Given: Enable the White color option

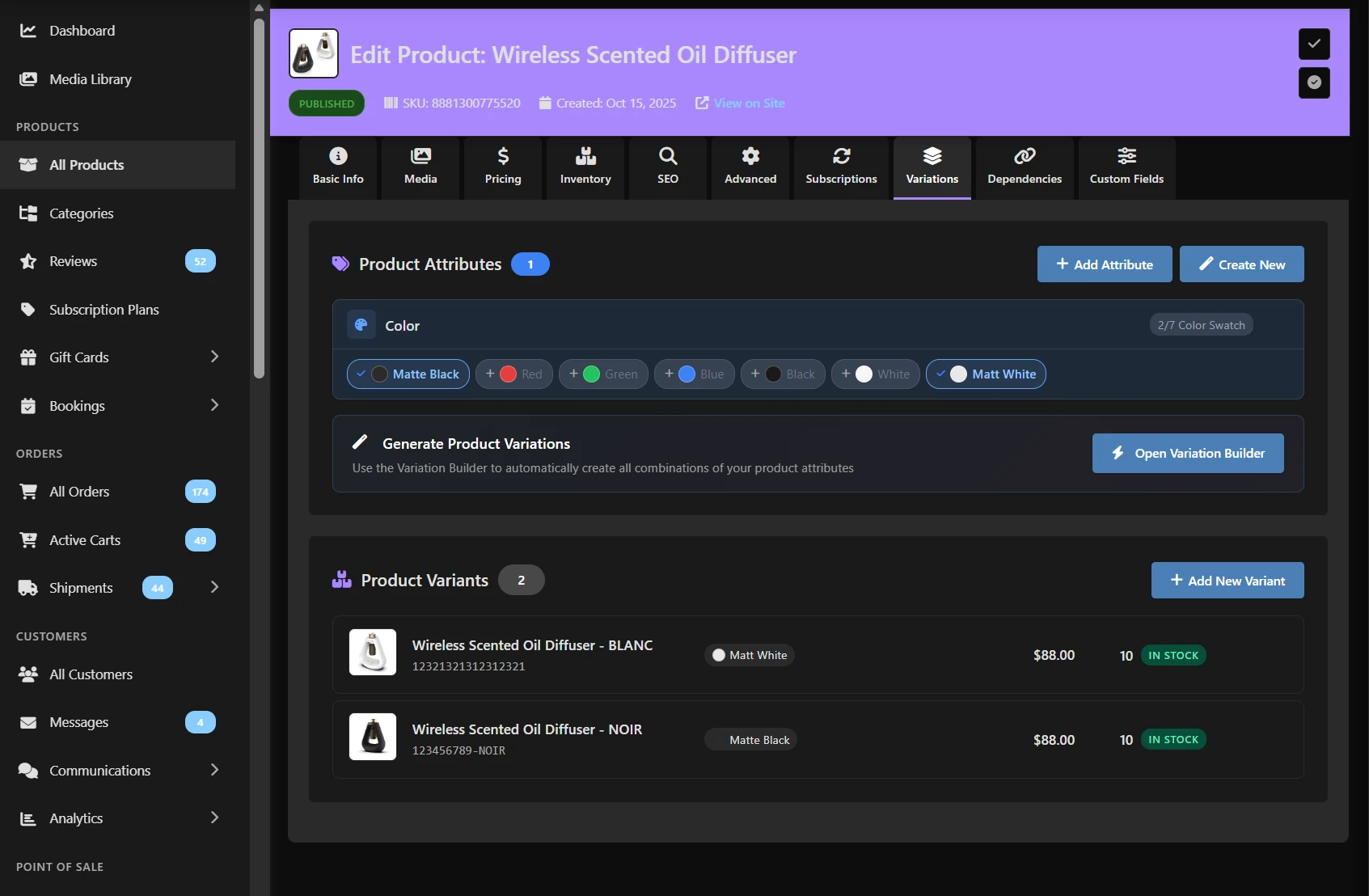Looking at the screenshot, I should pos(876,374).
